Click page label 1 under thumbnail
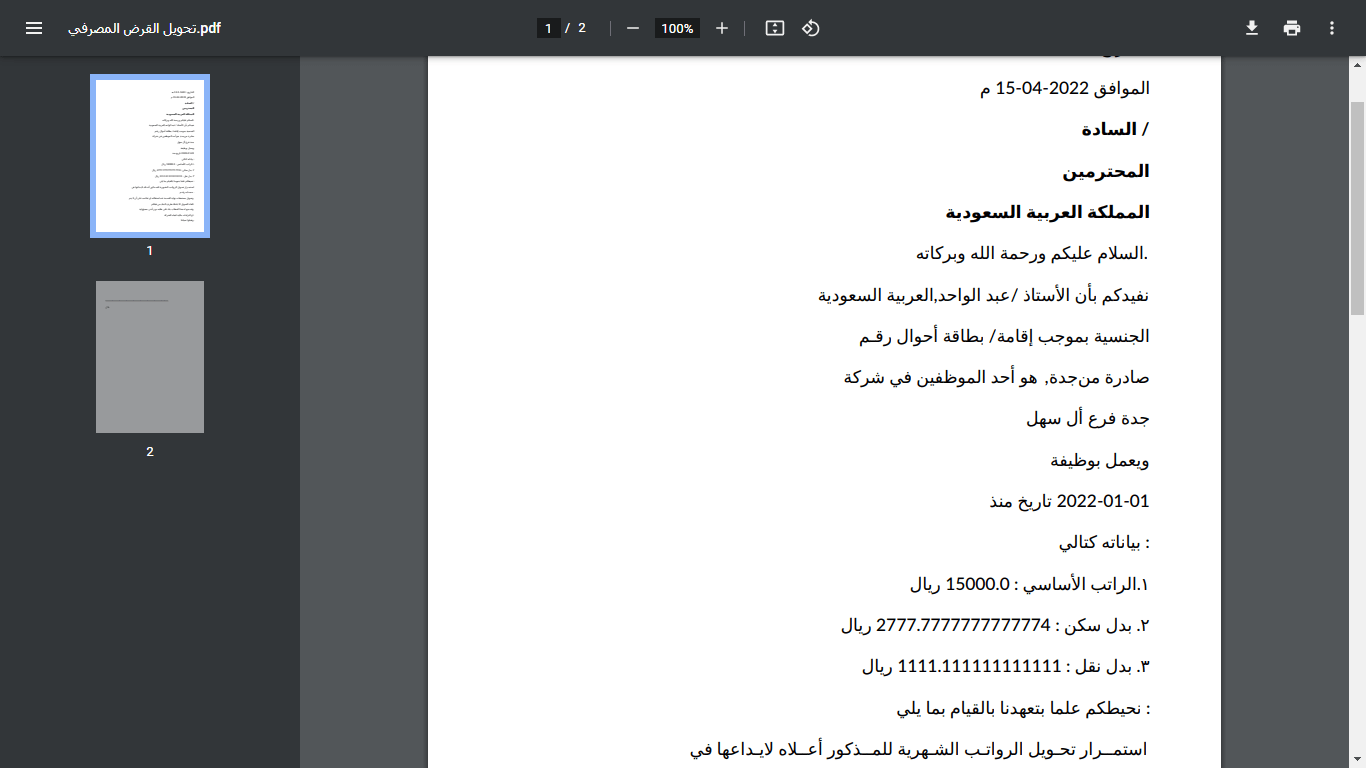 (150, 251)
